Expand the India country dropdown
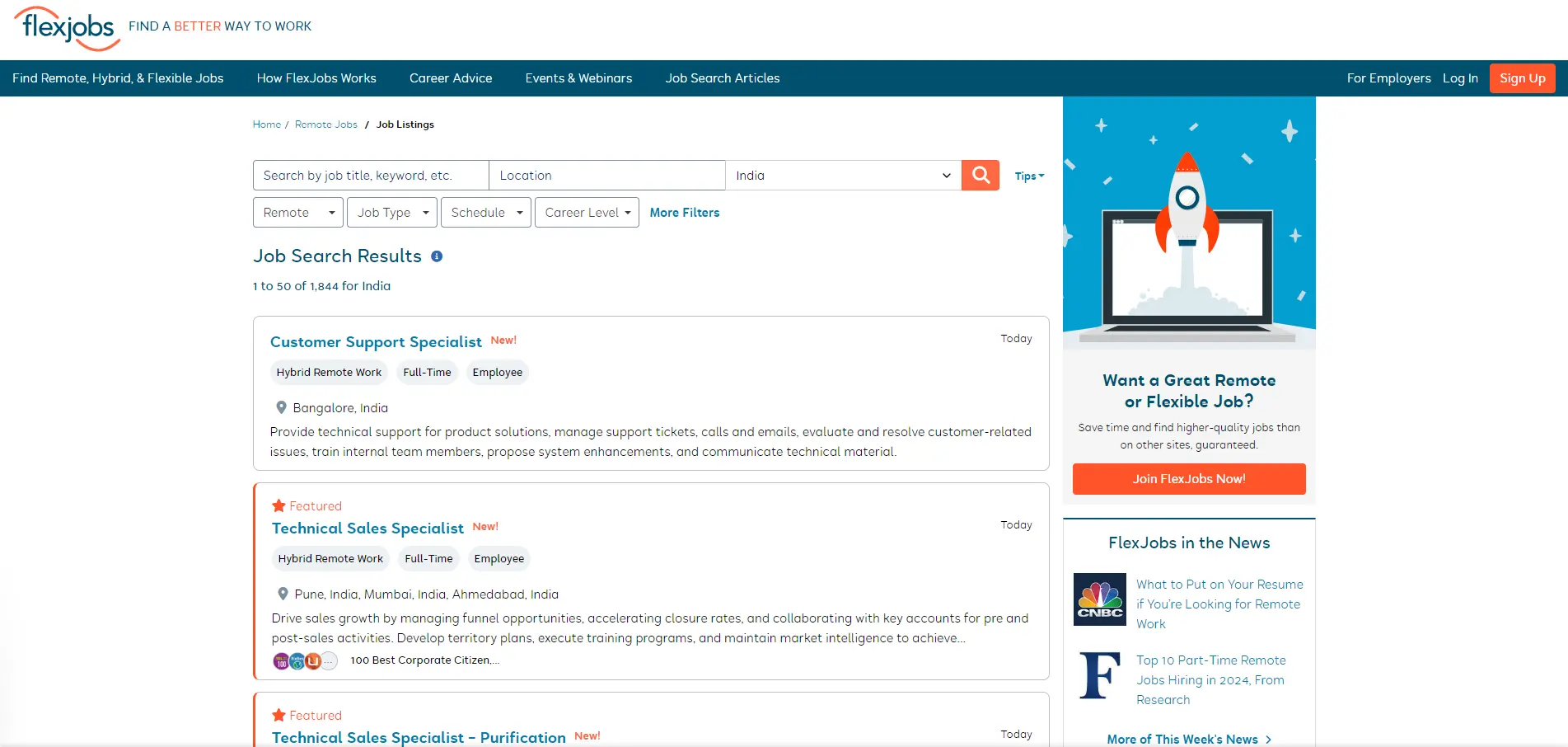1568x747 pixels. 844,175
